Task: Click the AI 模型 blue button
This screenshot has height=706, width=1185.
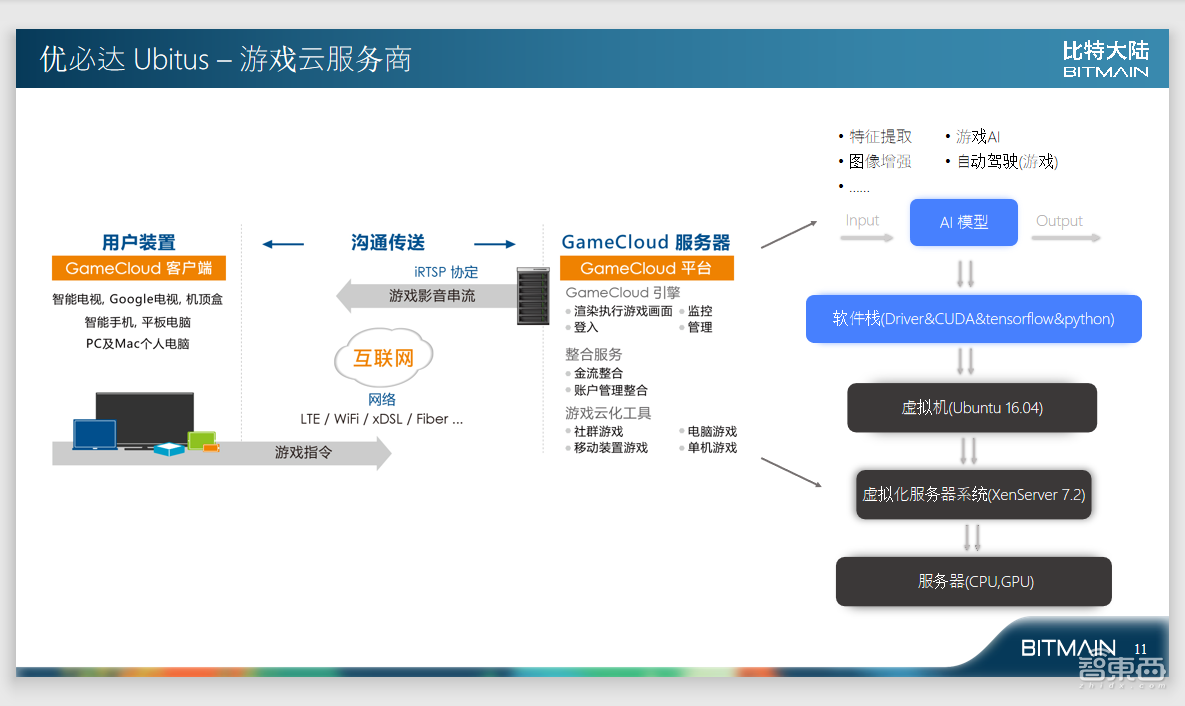Action: (963, 222)
